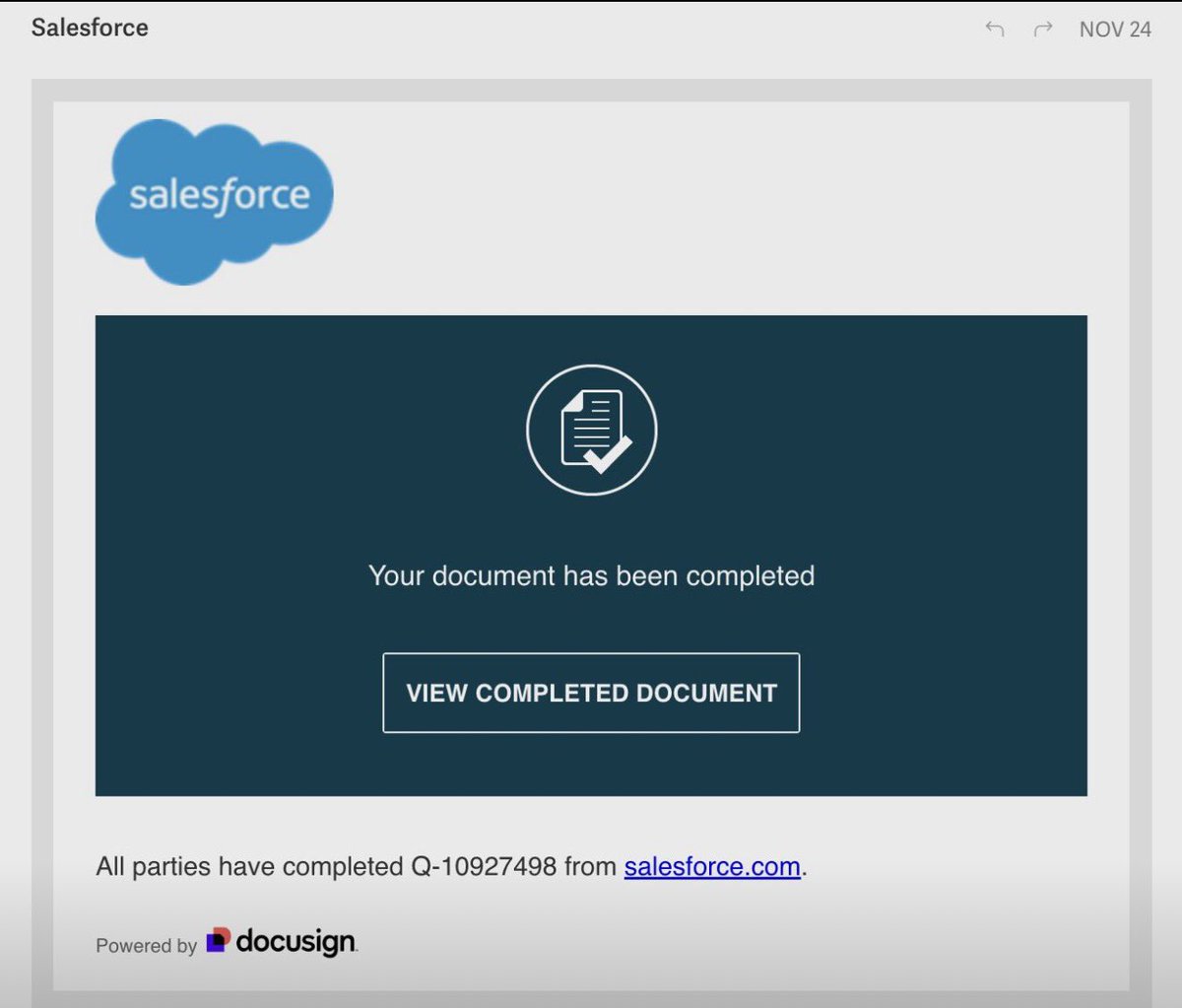
Task: Click the forward arrow icon
Action: [x=1041, y=30]
